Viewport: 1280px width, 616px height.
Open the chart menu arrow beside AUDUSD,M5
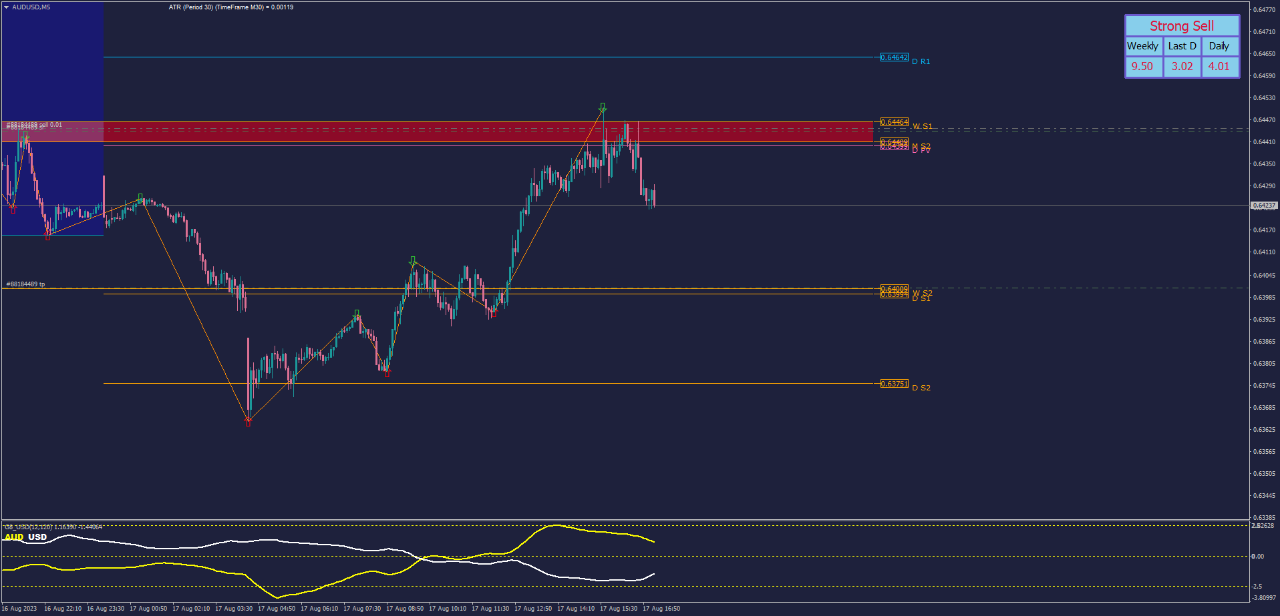point(7,6)
